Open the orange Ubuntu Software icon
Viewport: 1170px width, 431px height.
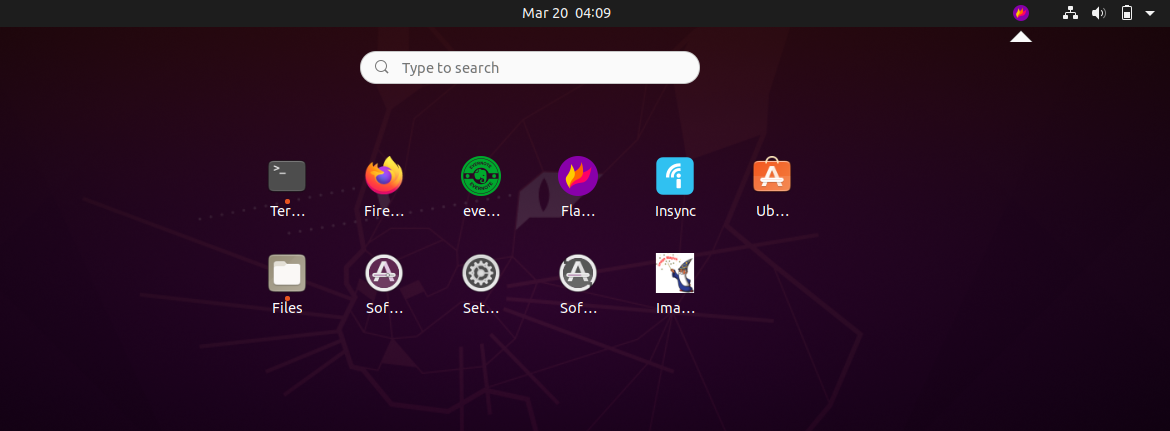(x=772, y=176)
